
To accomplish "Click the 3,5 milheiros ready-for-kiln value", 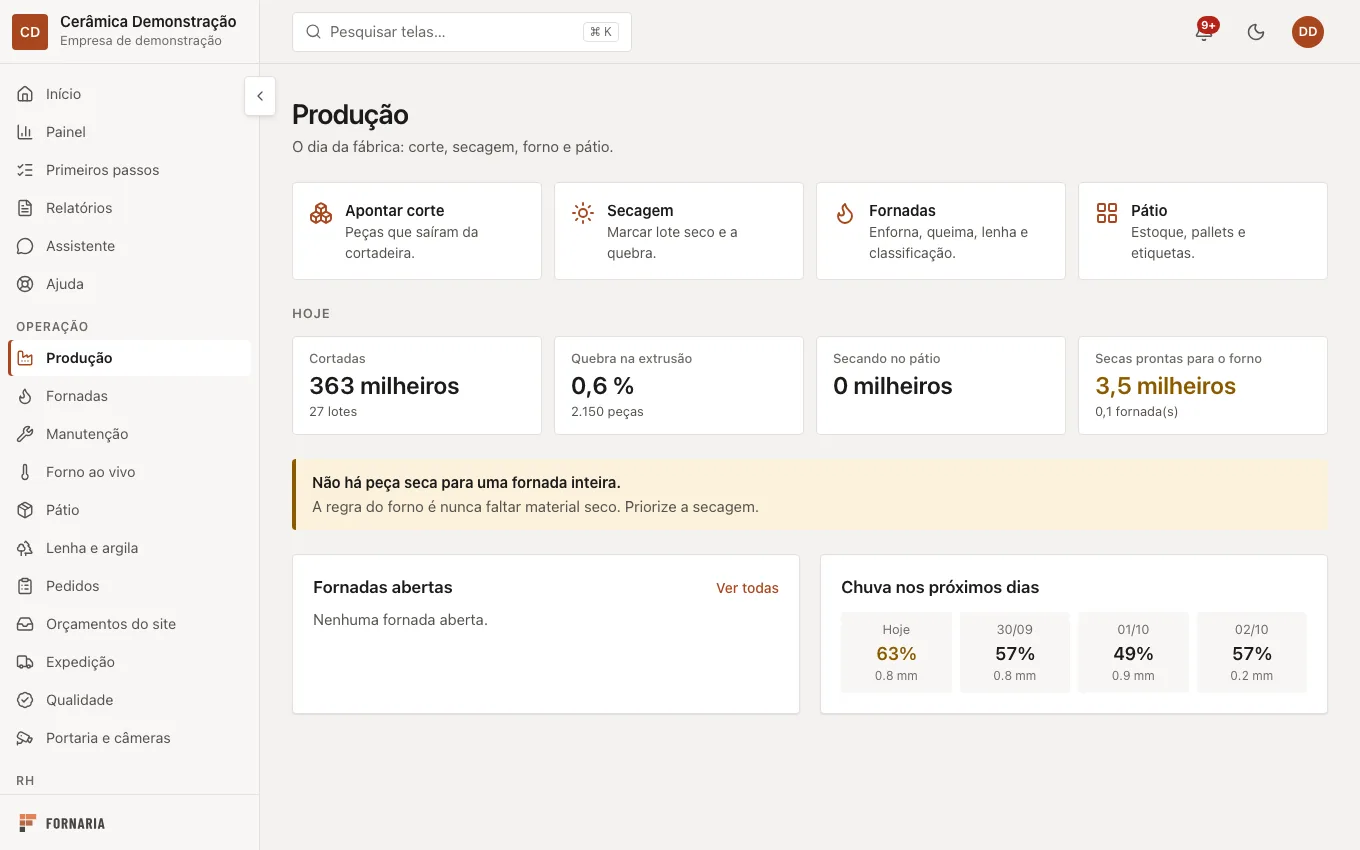I will point(1165,386).
